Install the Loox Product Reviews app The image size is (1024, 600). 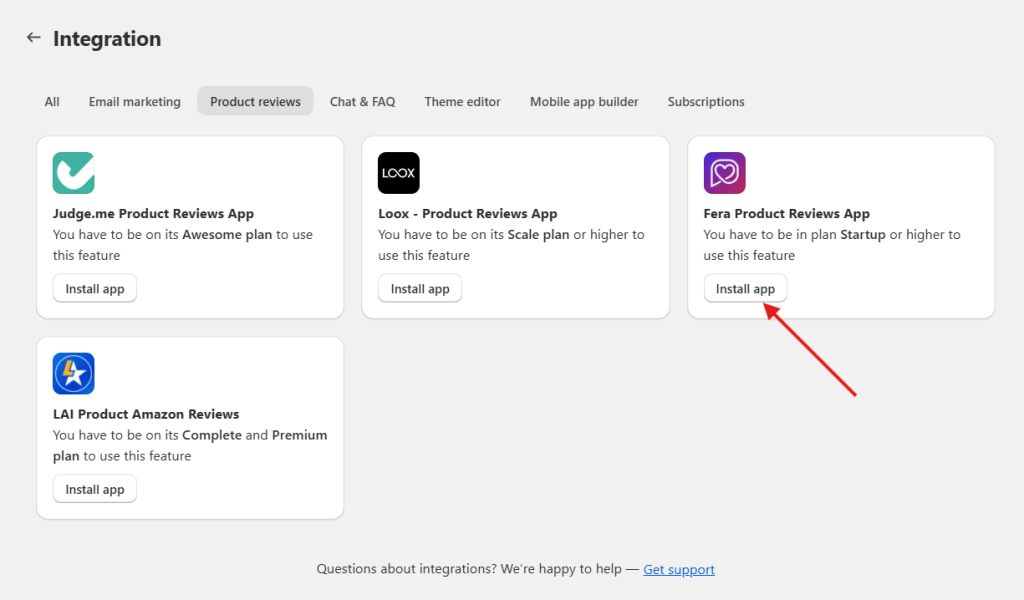420,289
